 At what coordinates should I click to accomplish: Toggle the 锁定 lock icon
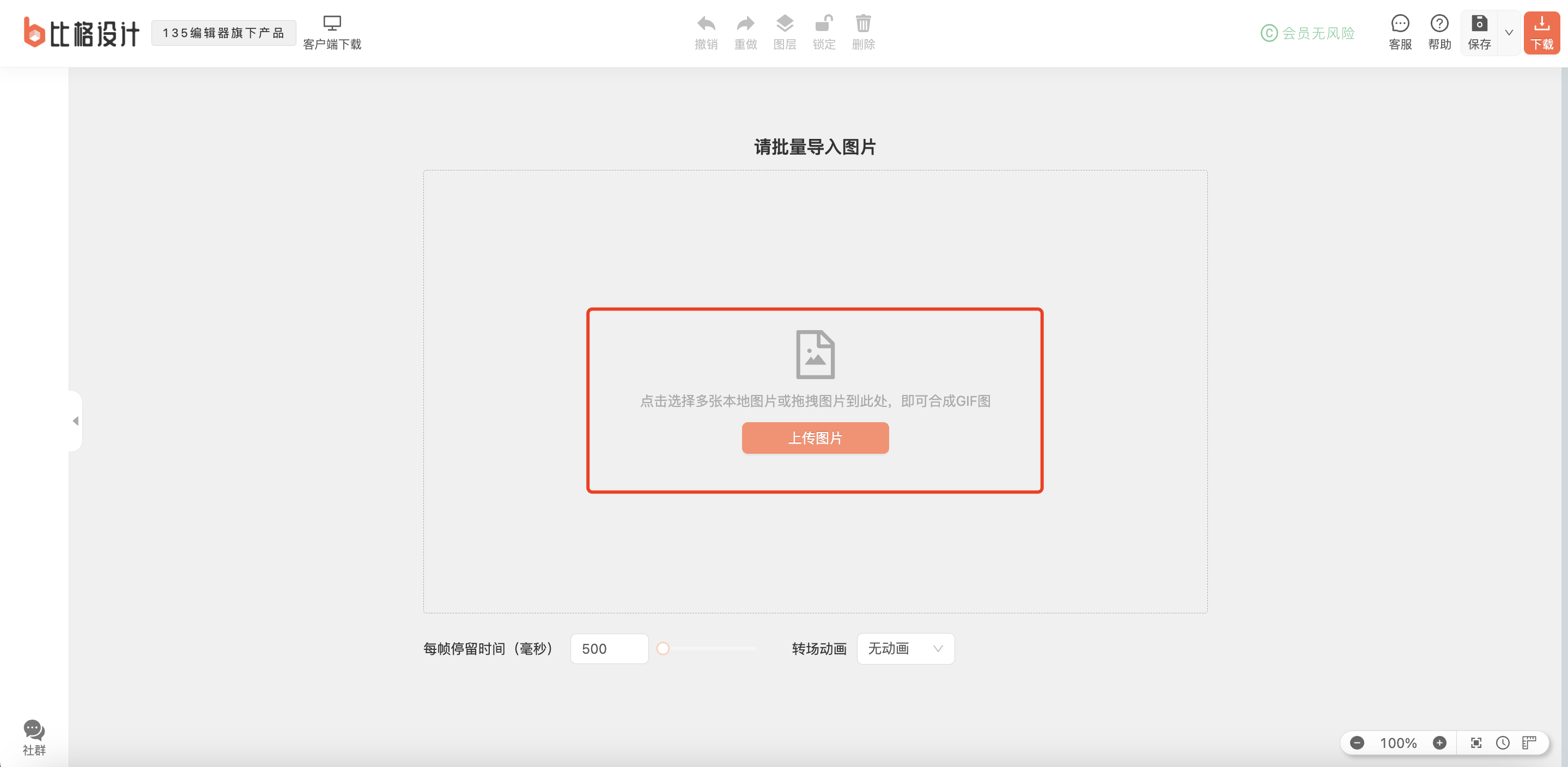click(824, 33)
